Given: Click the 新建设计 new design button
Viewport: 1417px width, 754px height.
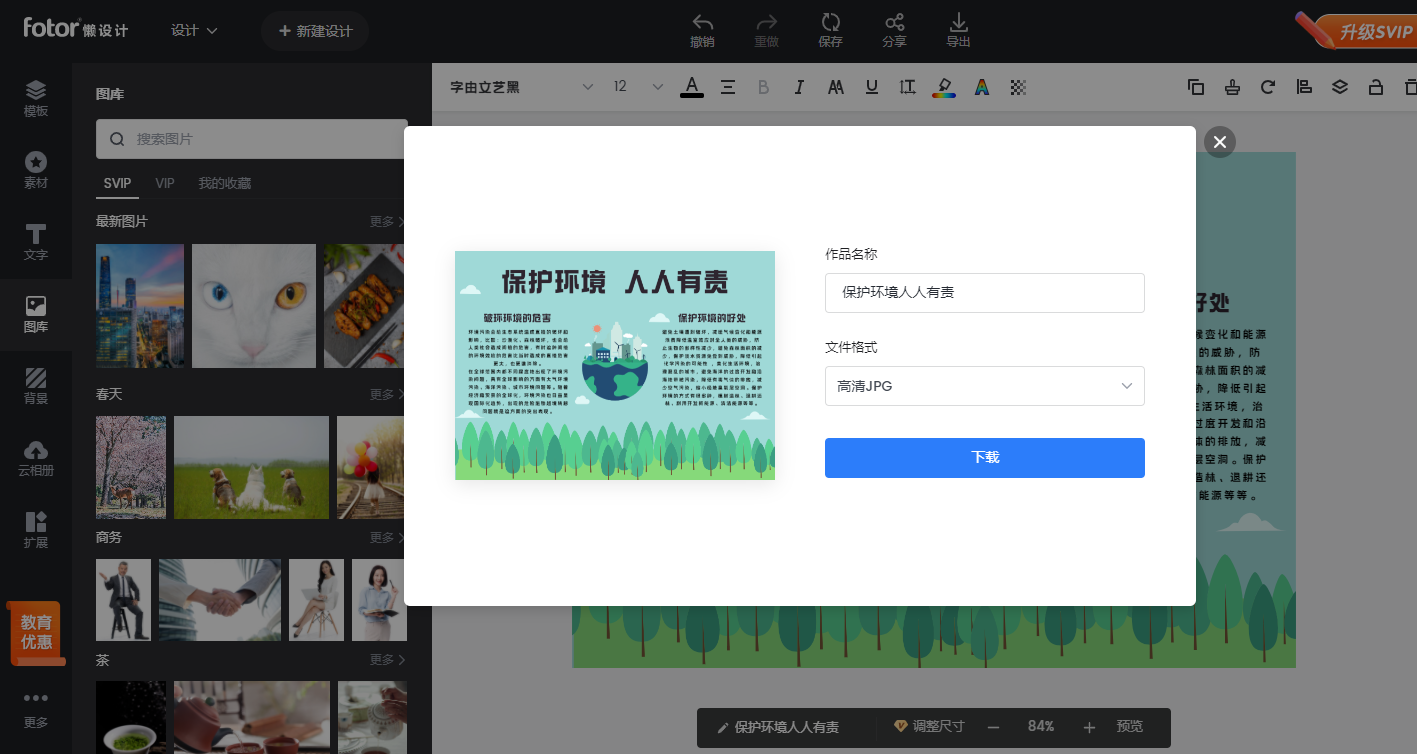Looking at the screenshot, I should coord(315,31).
